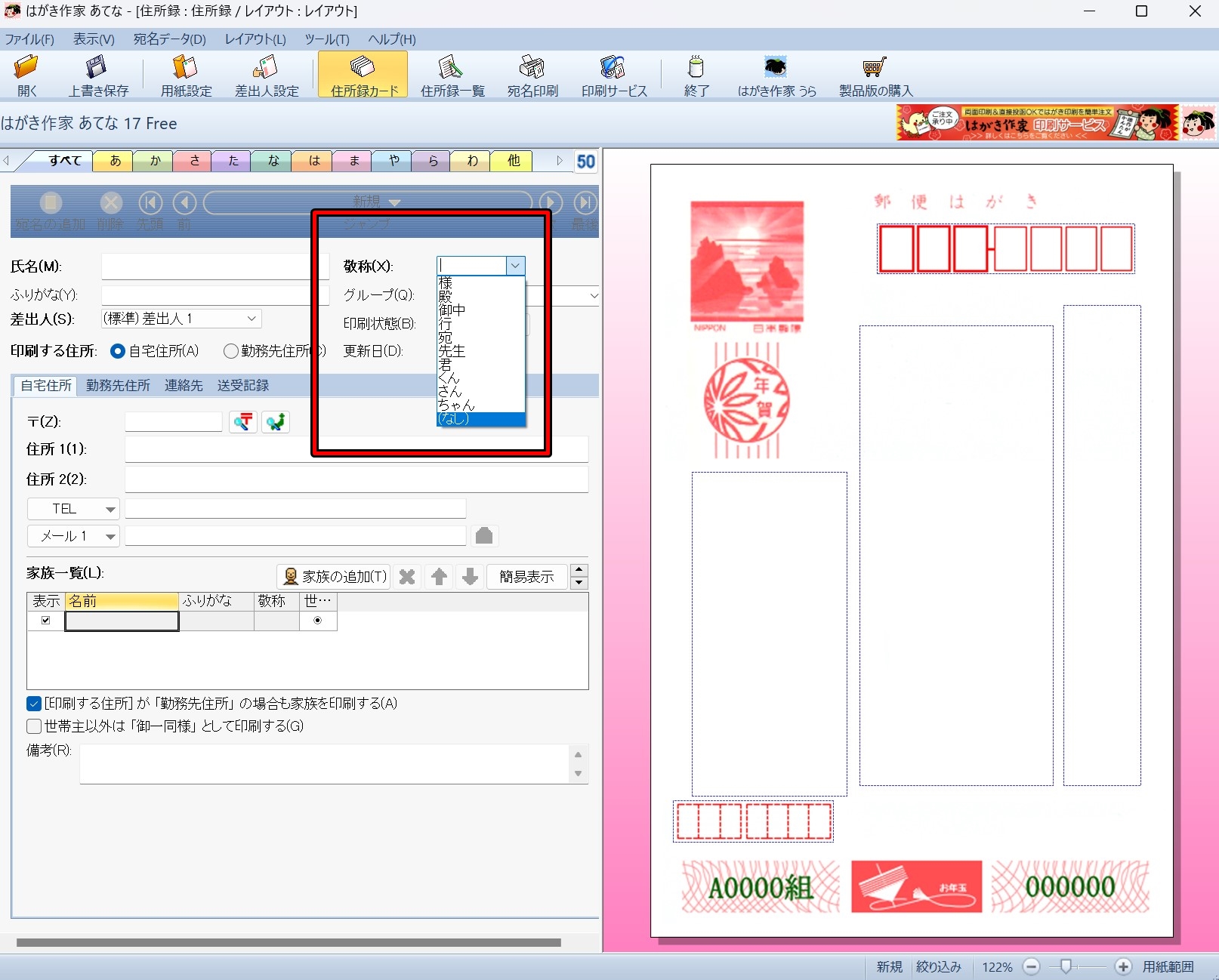
Task: Select the あ kana index tab
Action: (x=115, y=161)
